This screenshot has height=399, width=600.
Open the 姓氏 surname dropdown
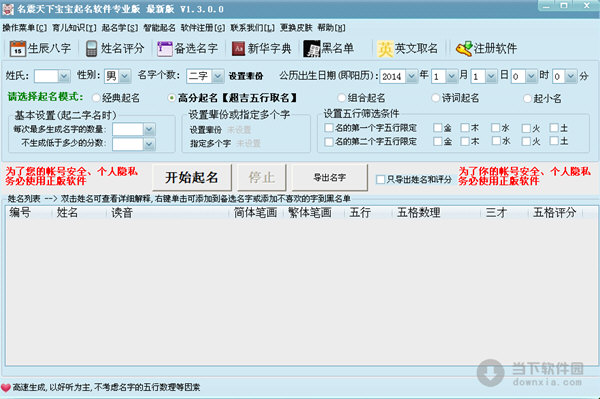(64, 76)
